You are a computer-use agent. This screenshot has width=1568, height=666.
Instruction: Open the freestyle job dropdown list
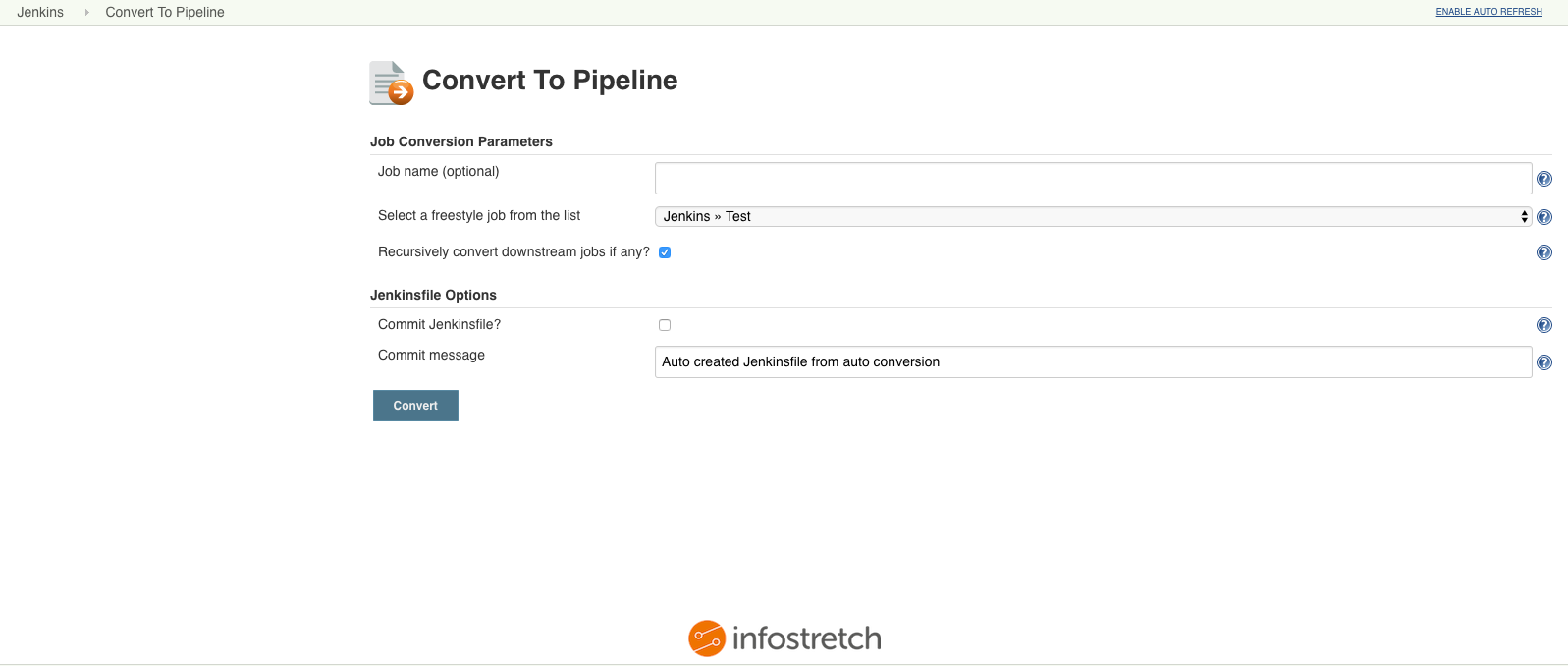[1093, 216]
